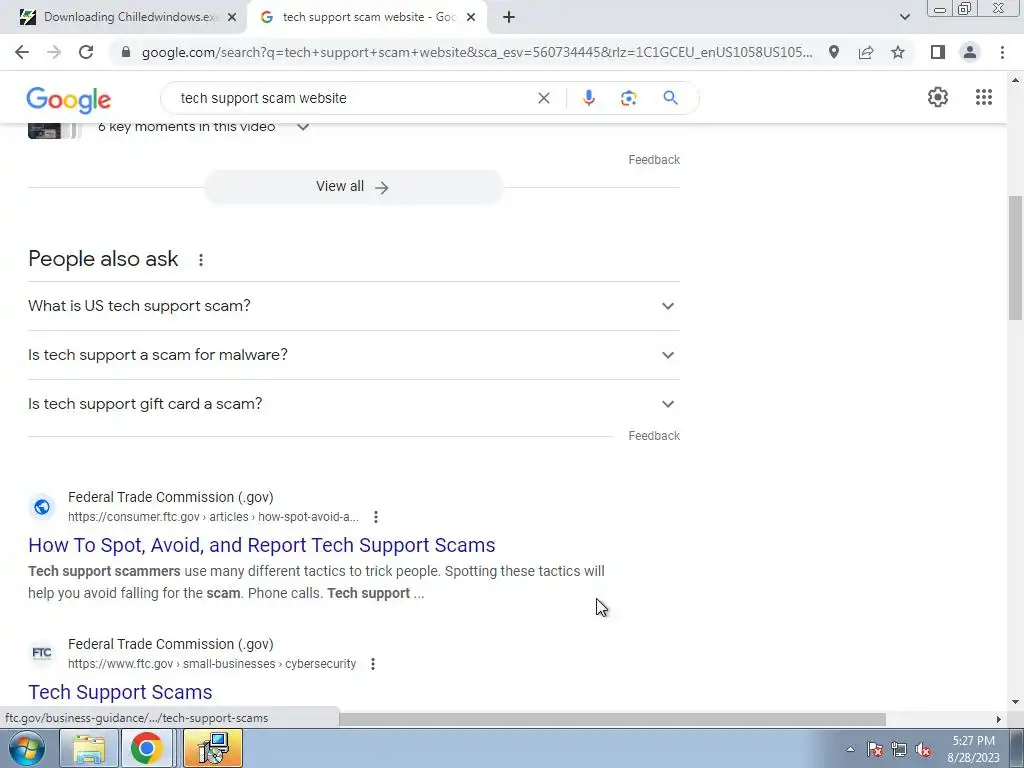
Task: Select the tech support scam website tab
Action: [368, 17]
